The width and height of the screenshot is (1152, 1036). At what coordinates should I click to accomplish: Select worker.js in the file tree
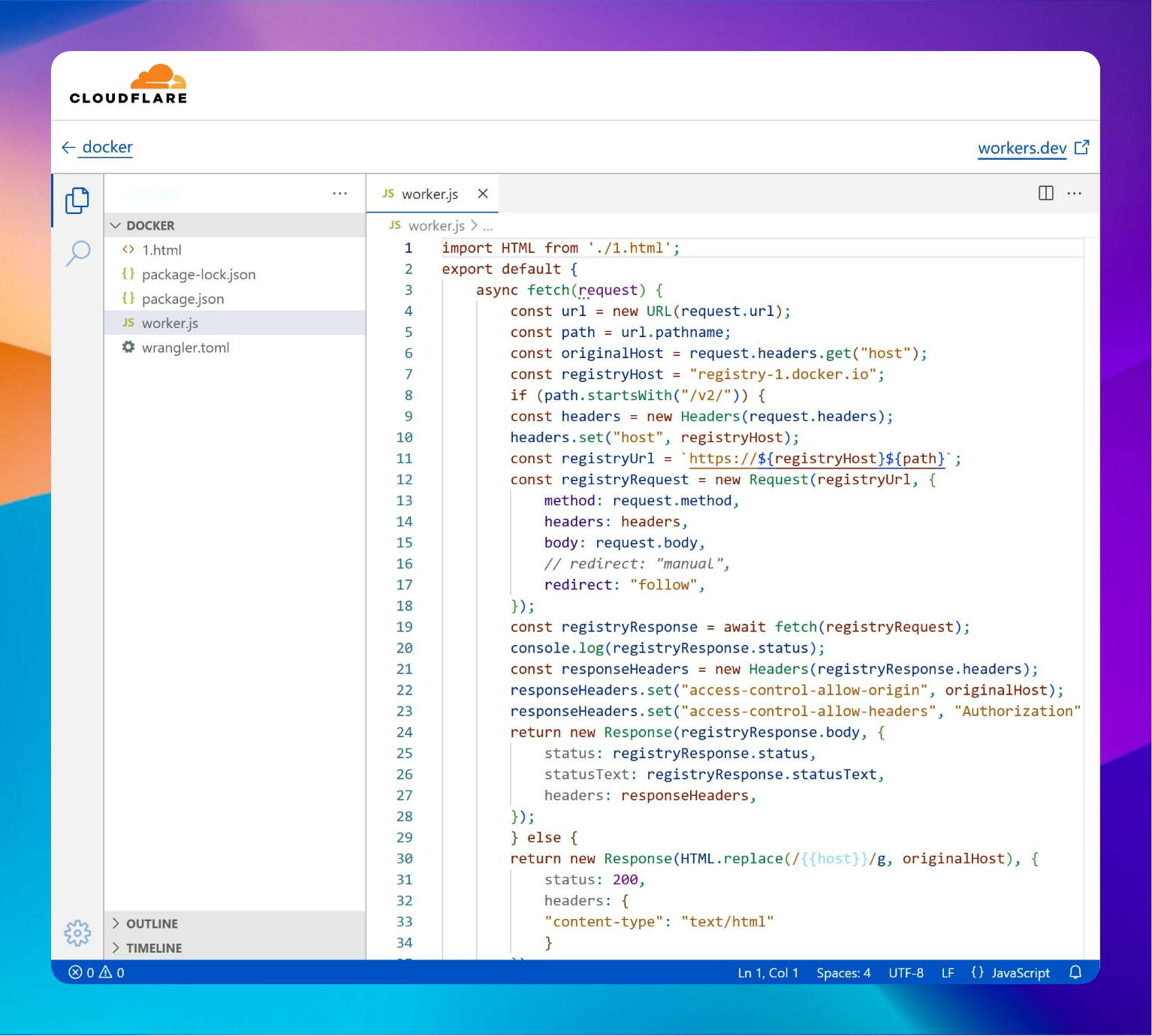point(234,323)
